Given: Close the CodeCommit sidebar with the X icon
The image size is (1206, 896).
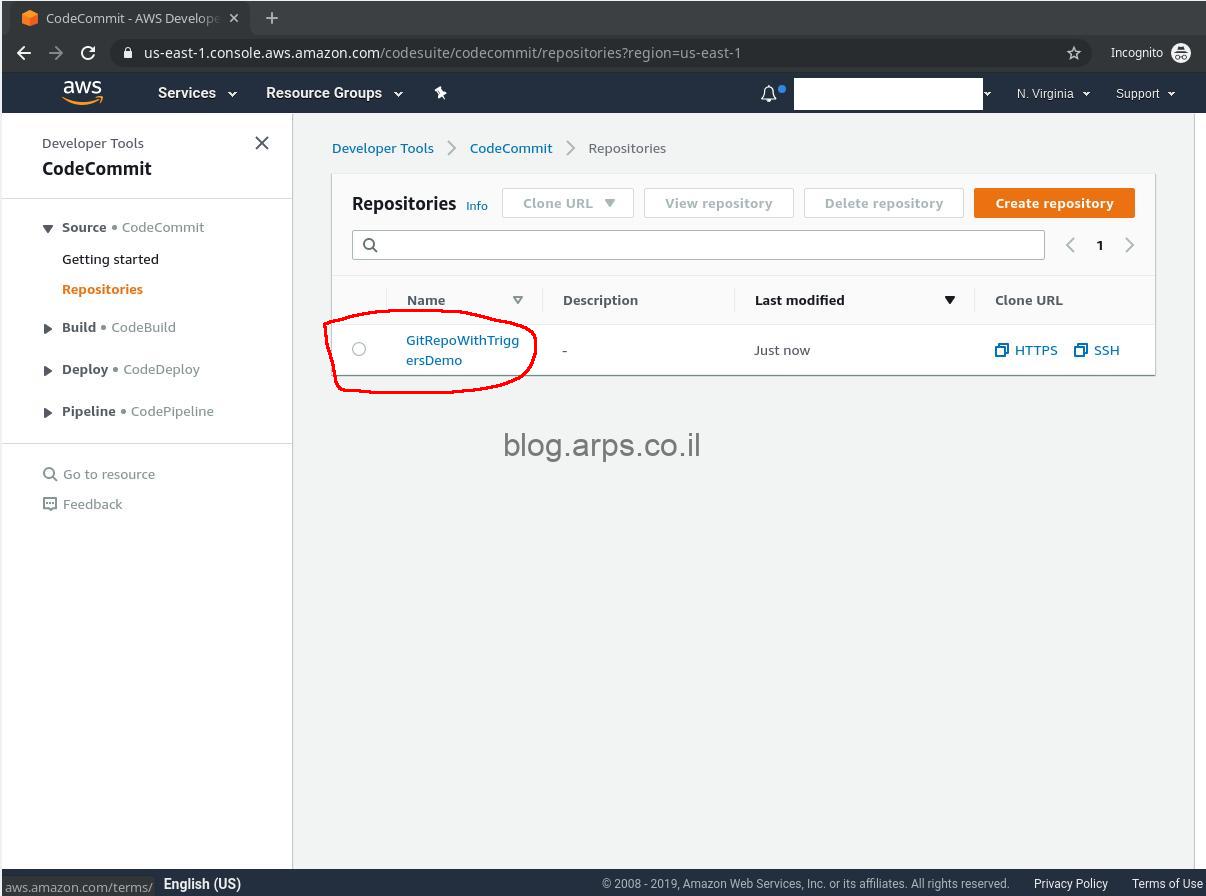Looking at the screenshot, I should coord(262,143).
